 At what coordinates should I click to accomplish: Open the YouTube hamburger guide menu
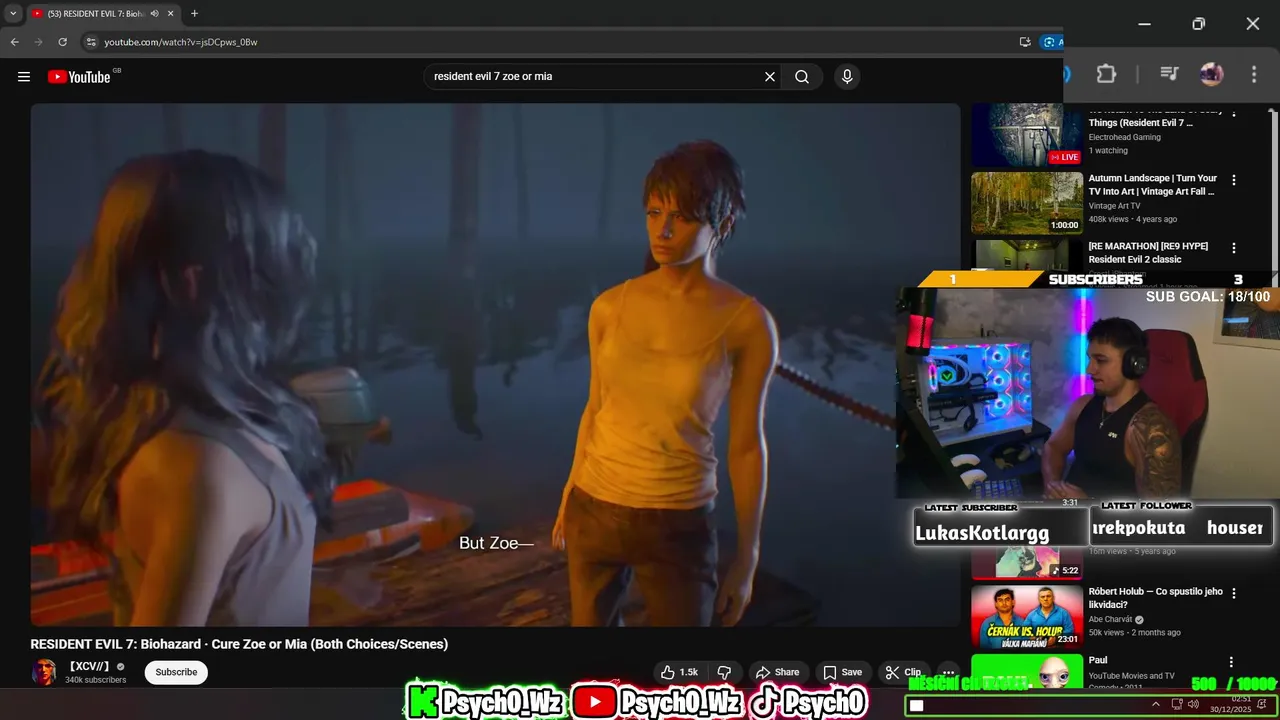(x=24, y=77)
